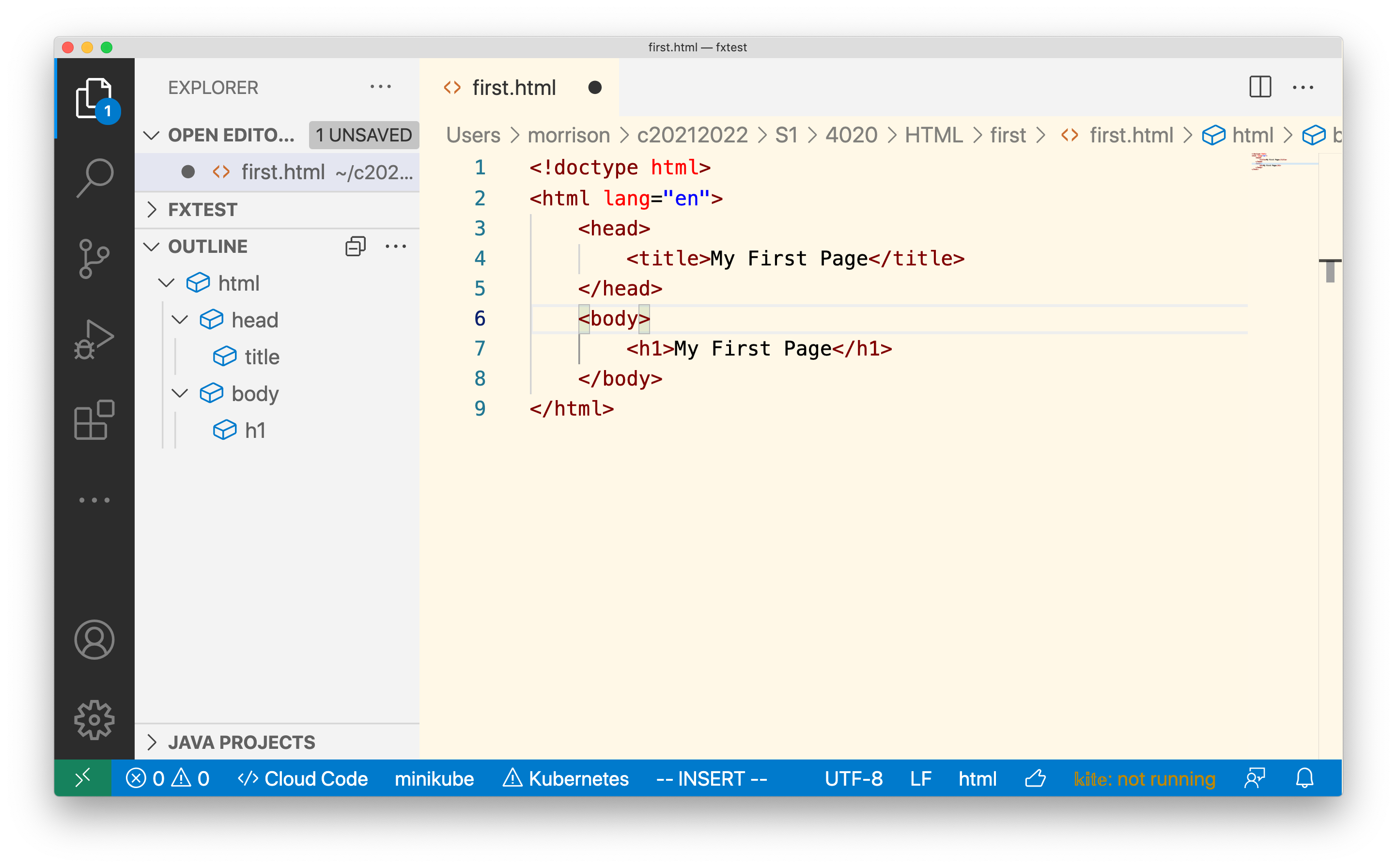Image resolution: width=1397 pixels, height=868 pixels.
Task: Click the editor vertical scrollbar marker
Action: coord(1330,270)
